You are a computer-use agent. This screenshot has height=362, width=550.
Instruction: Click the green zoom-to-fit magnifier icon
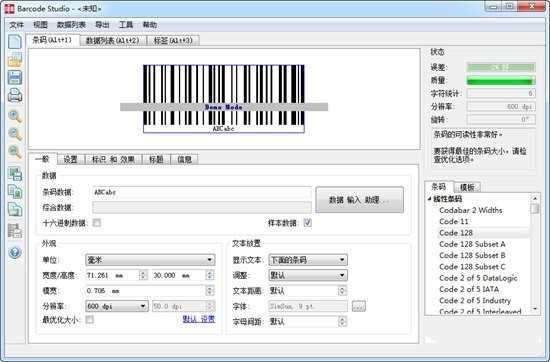pyautogui.click(x=15, y=152)
